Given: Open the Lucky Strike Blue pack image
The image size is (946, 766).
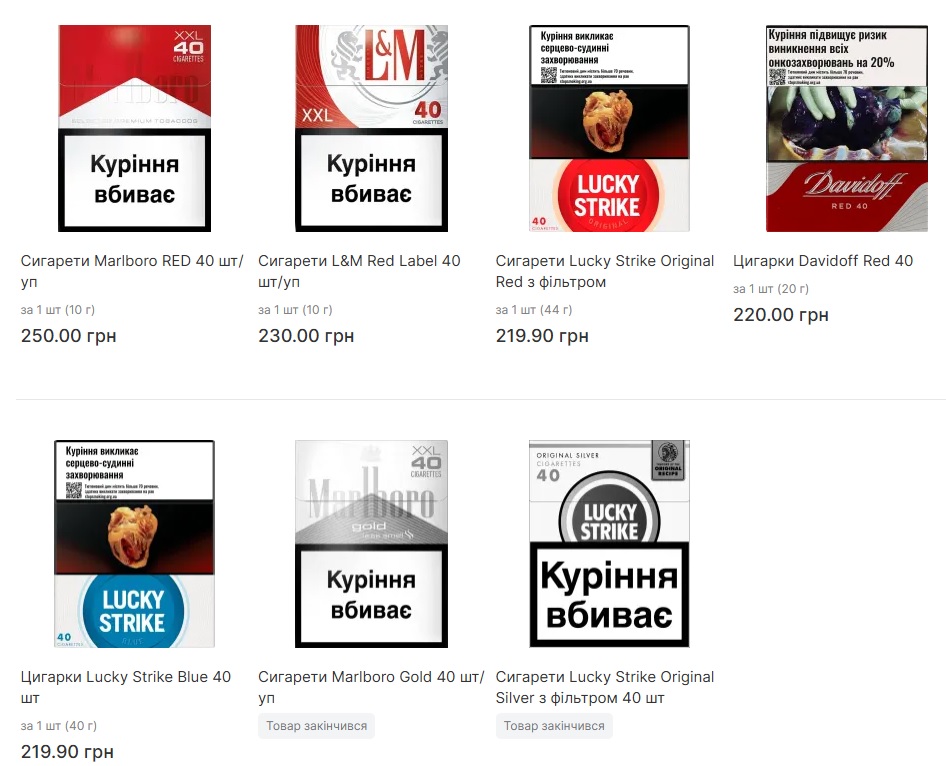Looking at the screenshot, I should click(x=135, y=544).
